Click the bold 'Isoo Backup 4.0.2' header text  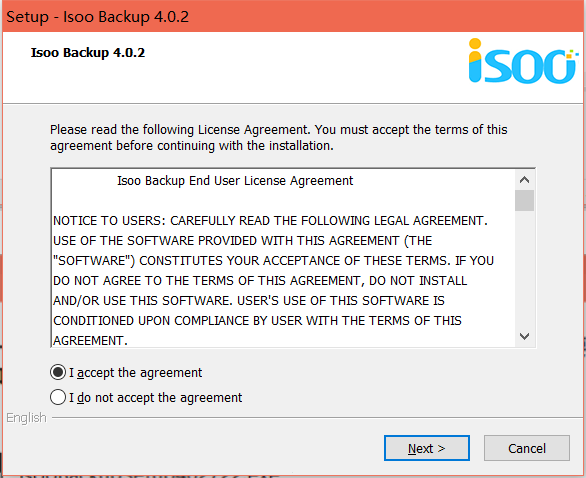tap(88, 53)
